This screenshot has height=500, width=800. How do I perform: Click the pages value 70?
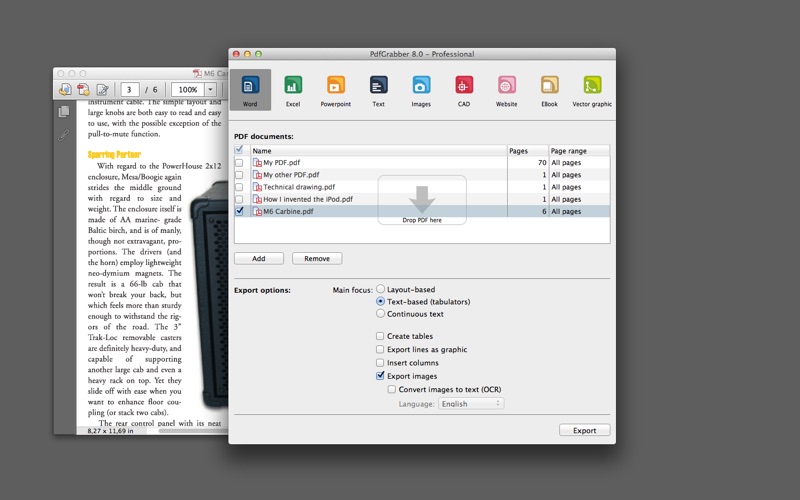coord(542,163)
